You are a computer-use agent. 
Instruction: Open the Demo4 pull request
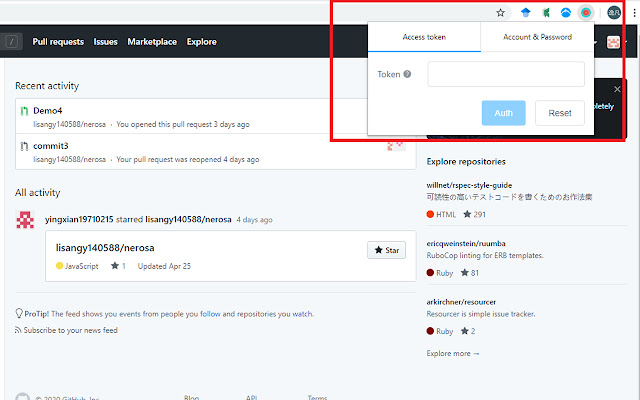tap(48, 111)
